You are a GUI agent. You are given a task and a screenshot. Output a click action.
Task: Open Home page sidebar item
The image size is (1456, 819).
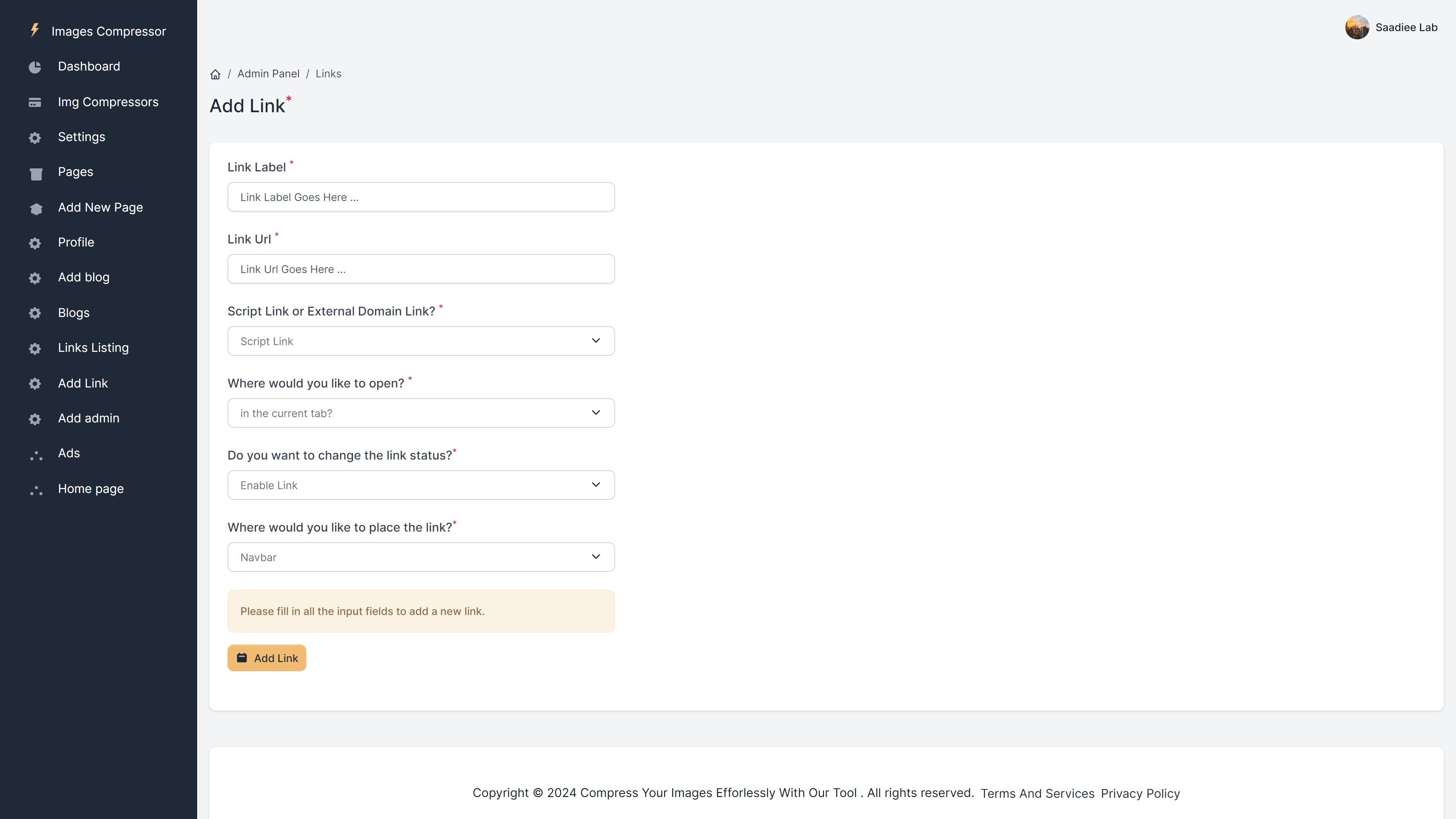pos(91,489)
